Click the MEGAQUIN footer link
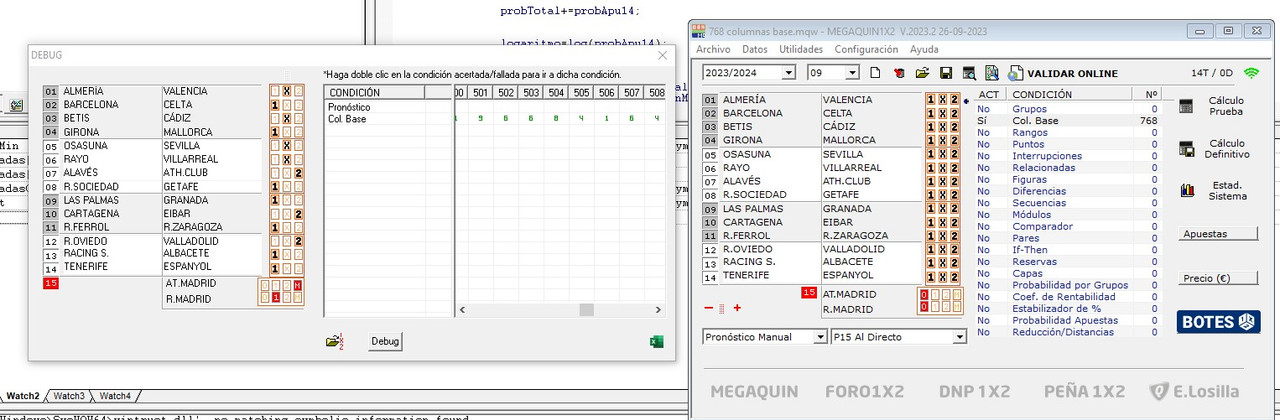 [x=754, y=391]
